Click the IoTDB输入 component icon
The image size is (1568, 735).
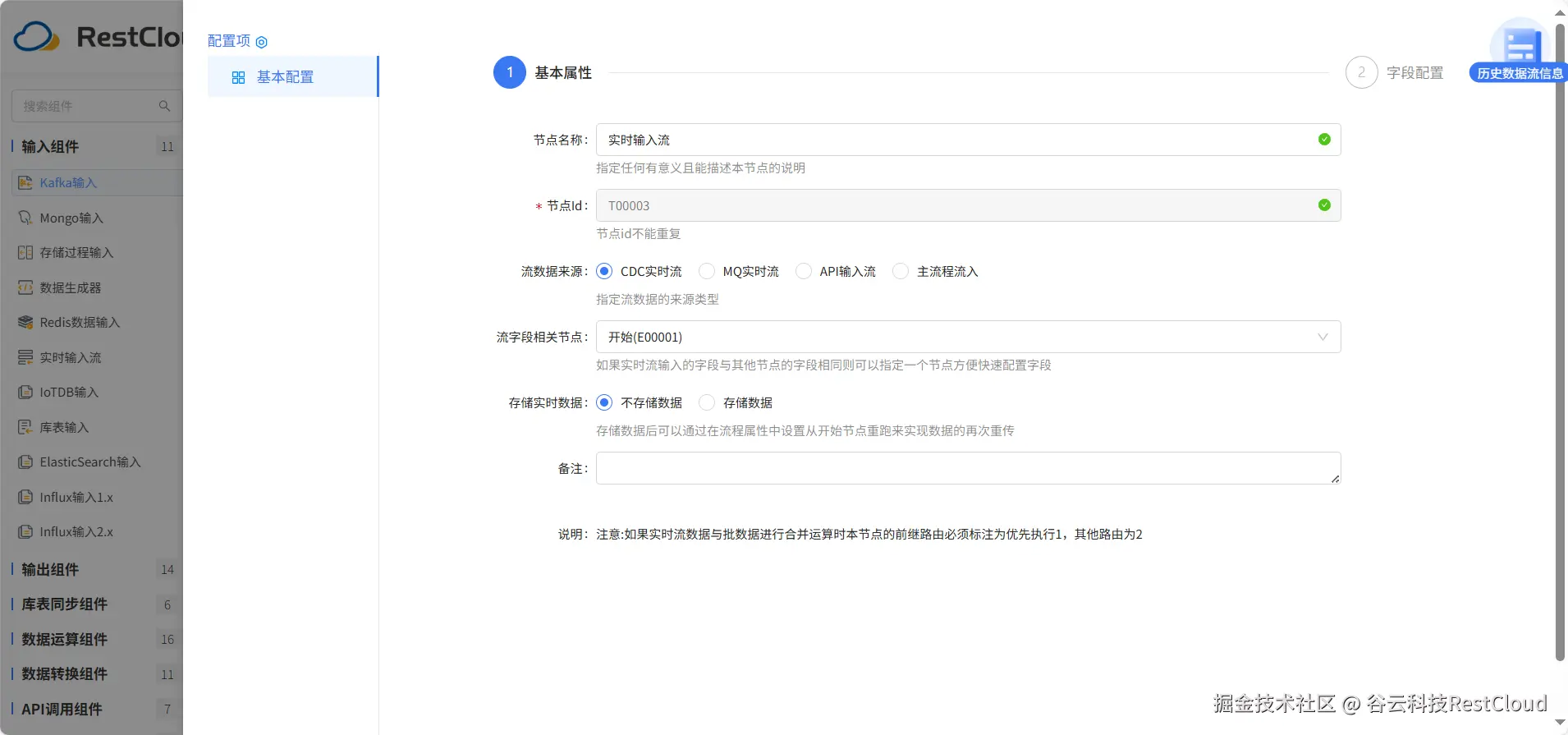click(x=25, y=392)
